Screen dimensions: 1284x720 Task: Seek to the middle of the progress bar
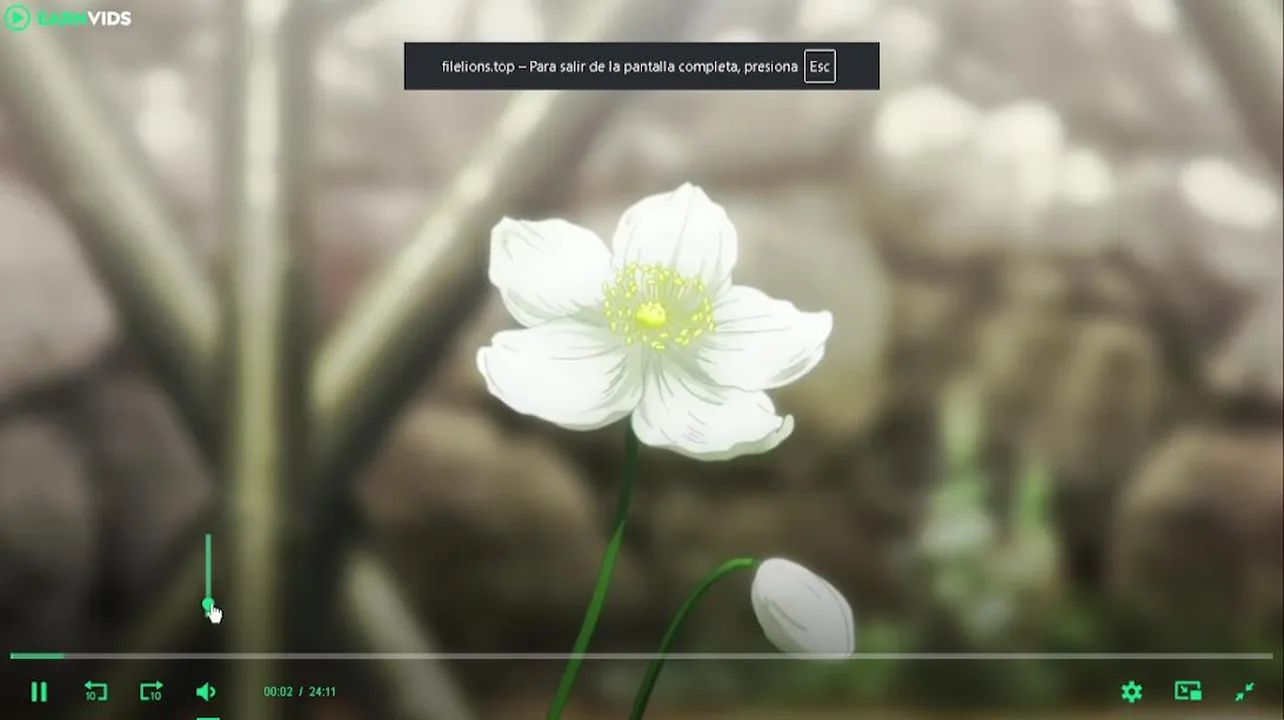(x=641, y=656)
